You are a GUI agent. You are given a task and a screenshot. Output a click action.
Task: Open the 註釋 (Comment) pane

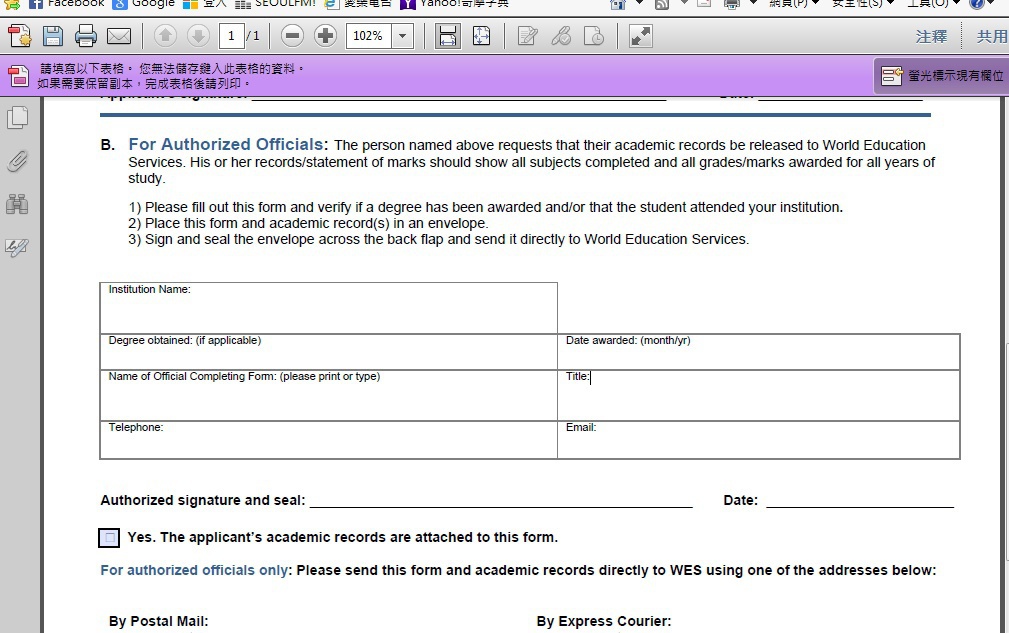930,37
